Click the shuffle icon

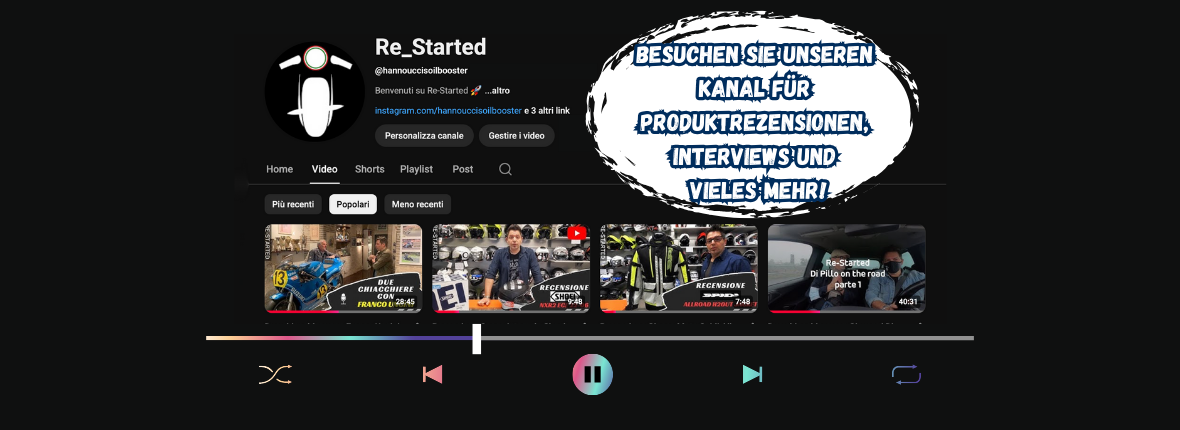pos(275,375)
